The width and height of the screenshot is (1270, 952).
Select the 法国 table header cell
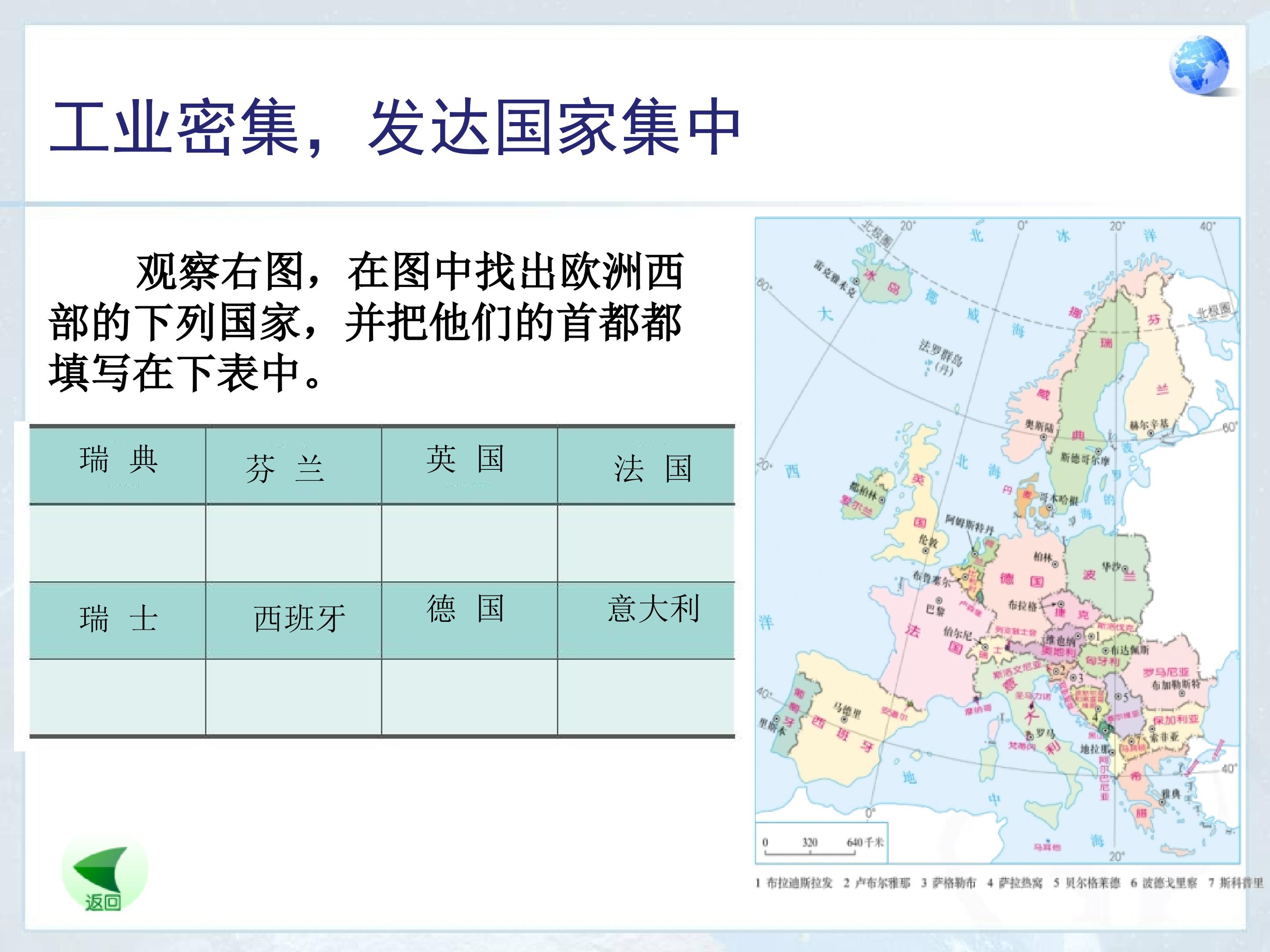click(646, 465)
